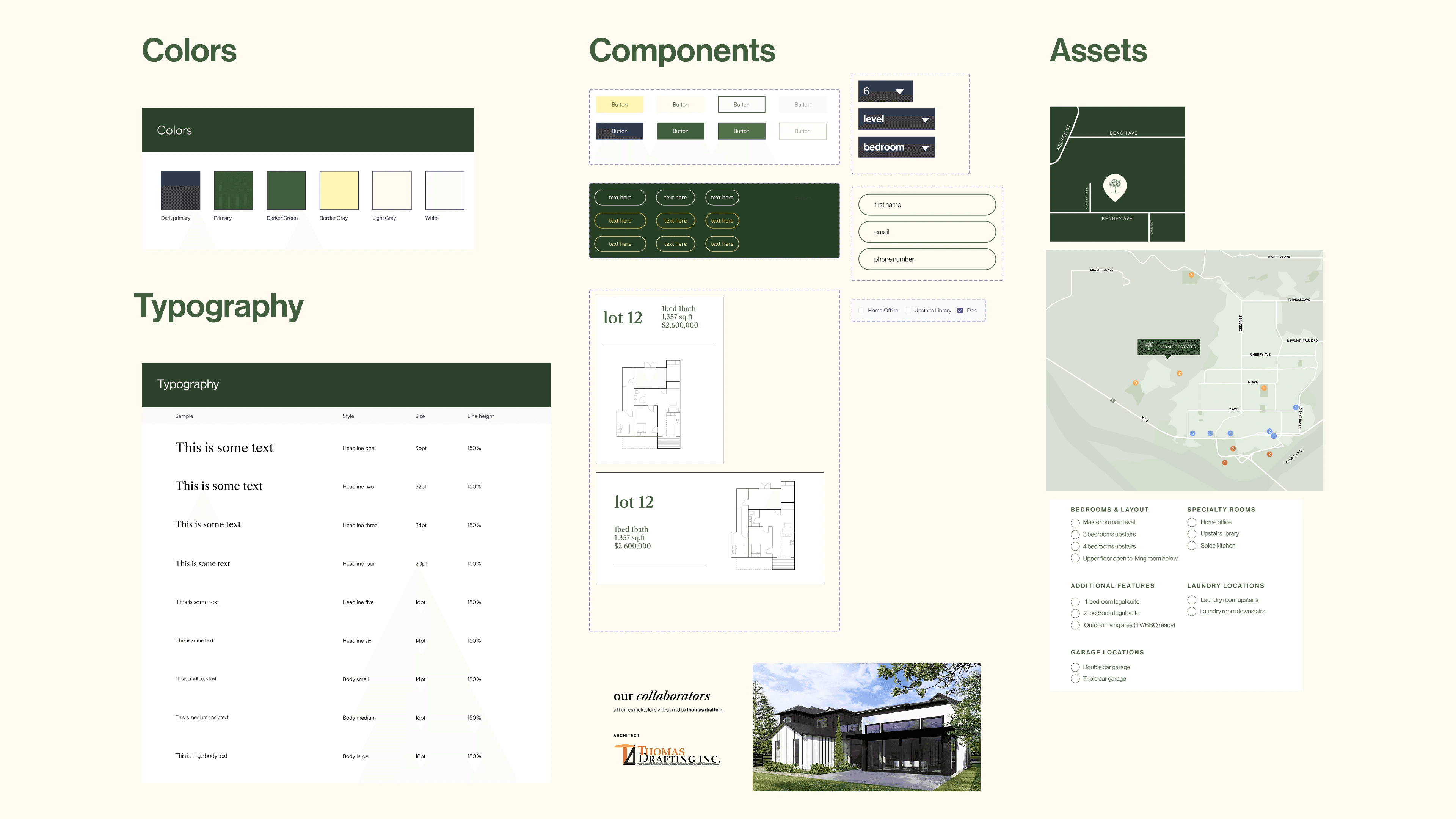Click the highway 7 shield on BC-7
This screenshot has height=819, width=1456.
1112,401
